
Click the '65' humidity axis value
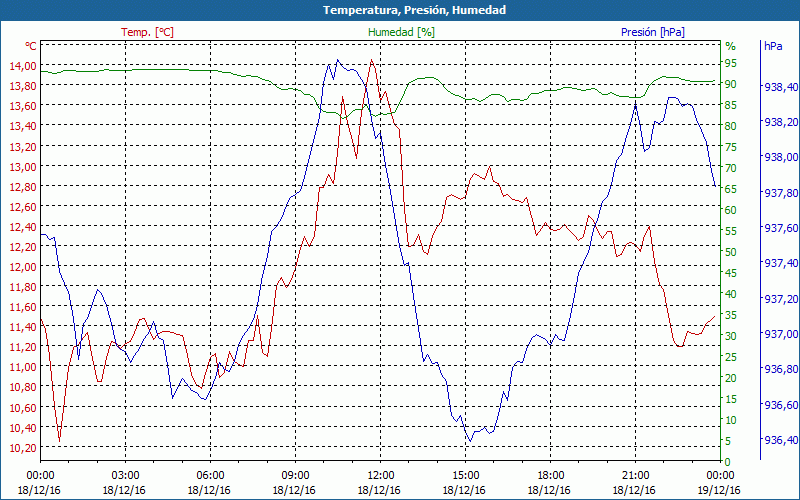pyautogui.click(x=731, y=189)
